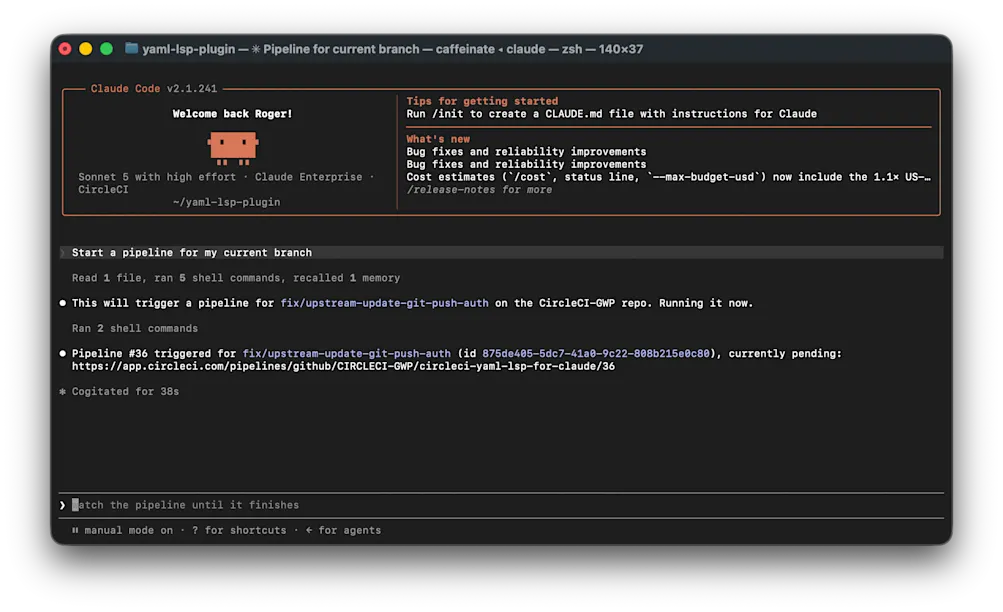Screen dimensions: 1003x612
Task: Click 'Claude Code v2.1.241' version label
Action: (154, 89)
